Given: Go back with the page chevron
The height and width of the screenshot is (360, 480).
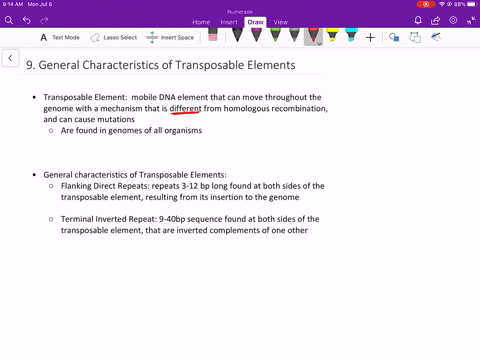Looking at the screenshot, I should 10,58.
